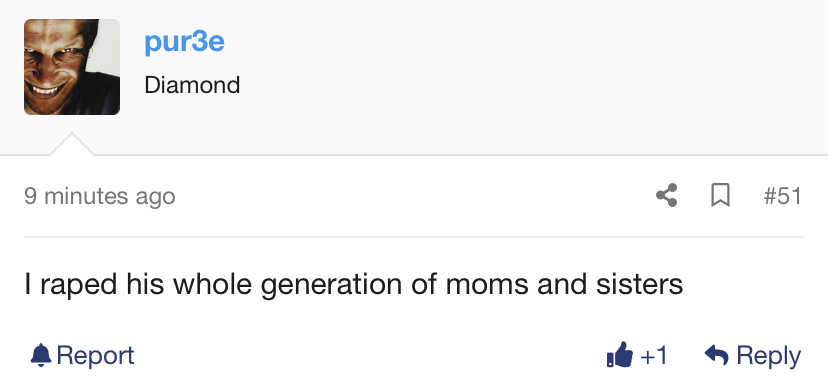Select the Report text link
Image resolution: width=828 pixels, height=392 pixels.
pyautogui.click(x=95, y=355)
